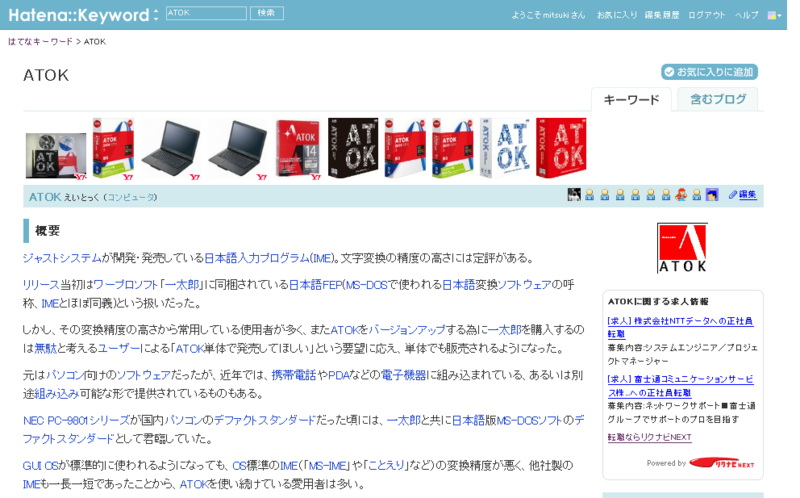Image resolution: width=800 pixels, height=498 pixels.
Task: Click the はてなキーワード breadcrumb link
Action: click(x=40, y=41)
